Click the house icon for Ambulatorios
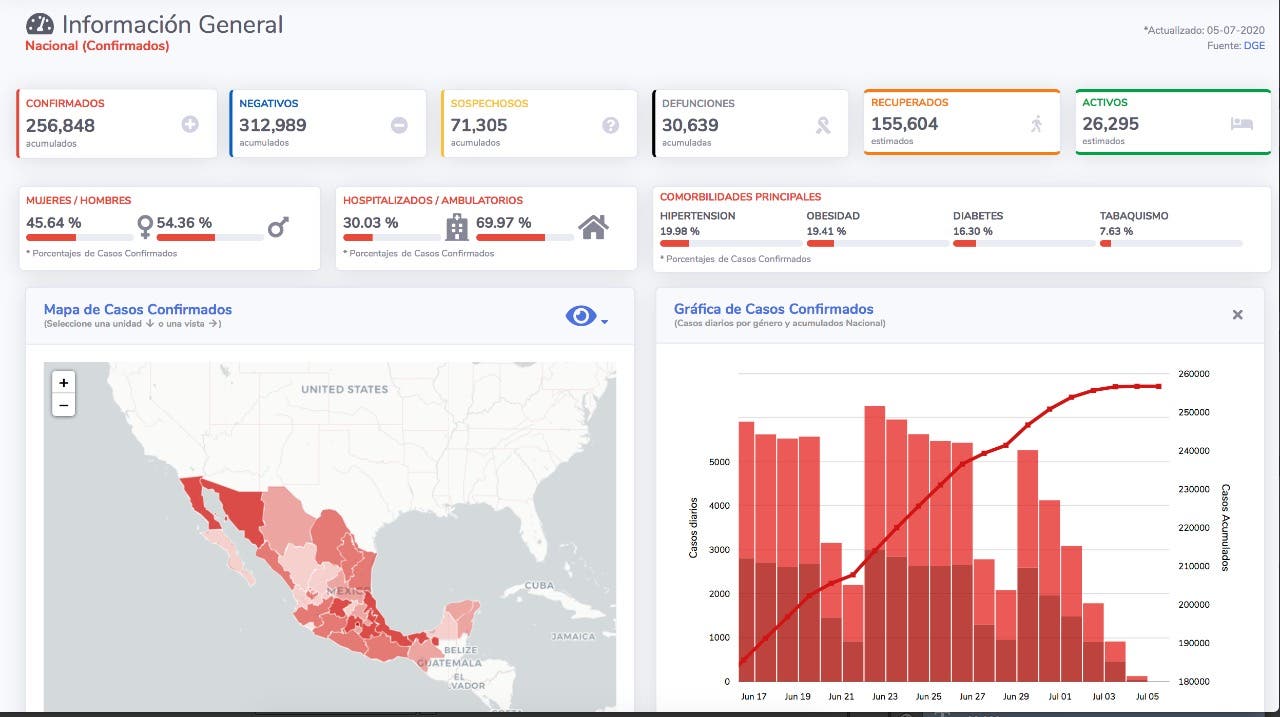The image size is (1280, 717). (x=593, y=227)
